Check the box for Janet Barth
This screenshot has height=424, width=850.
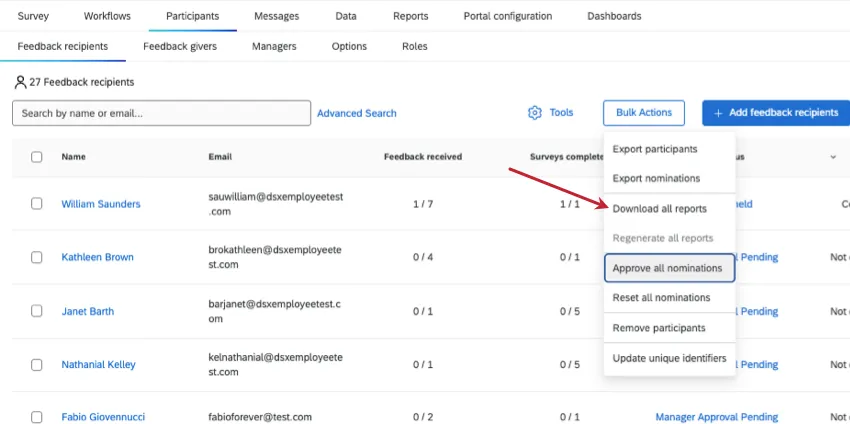pyautogui.click(x=36, y=311)
